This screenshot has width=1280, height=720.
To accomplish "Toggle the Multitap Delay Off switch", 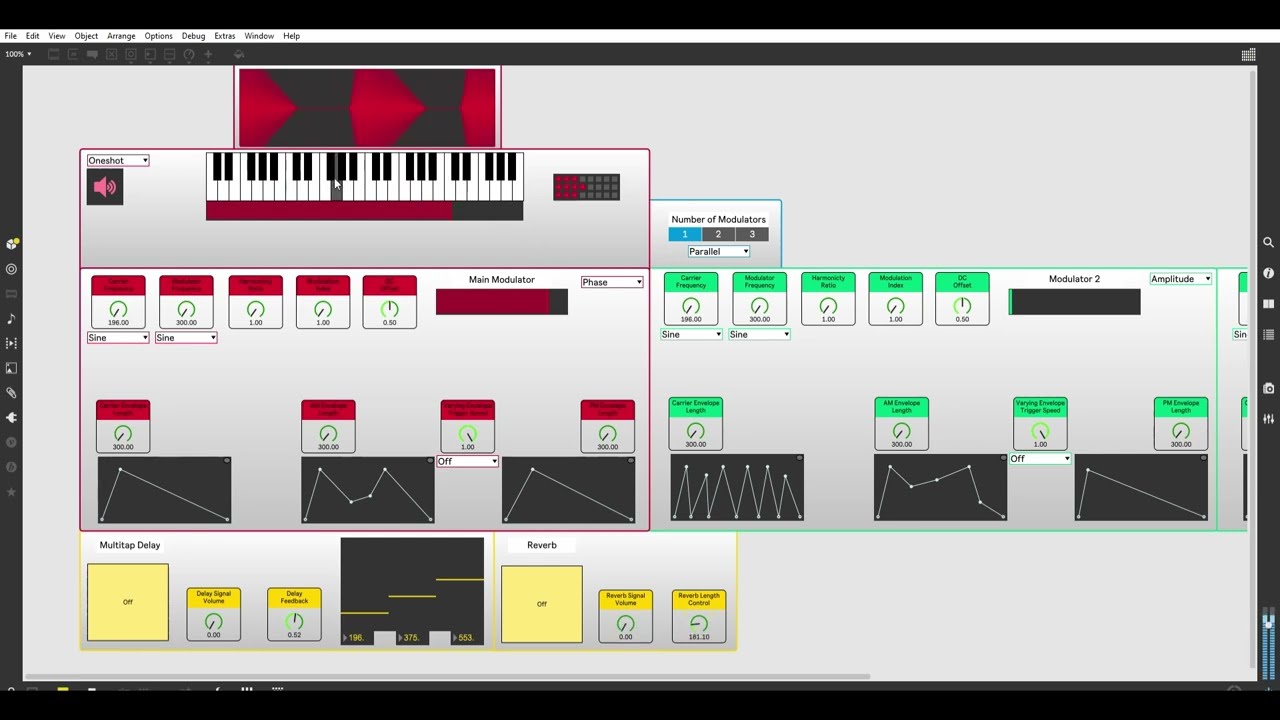I will 128,602.
